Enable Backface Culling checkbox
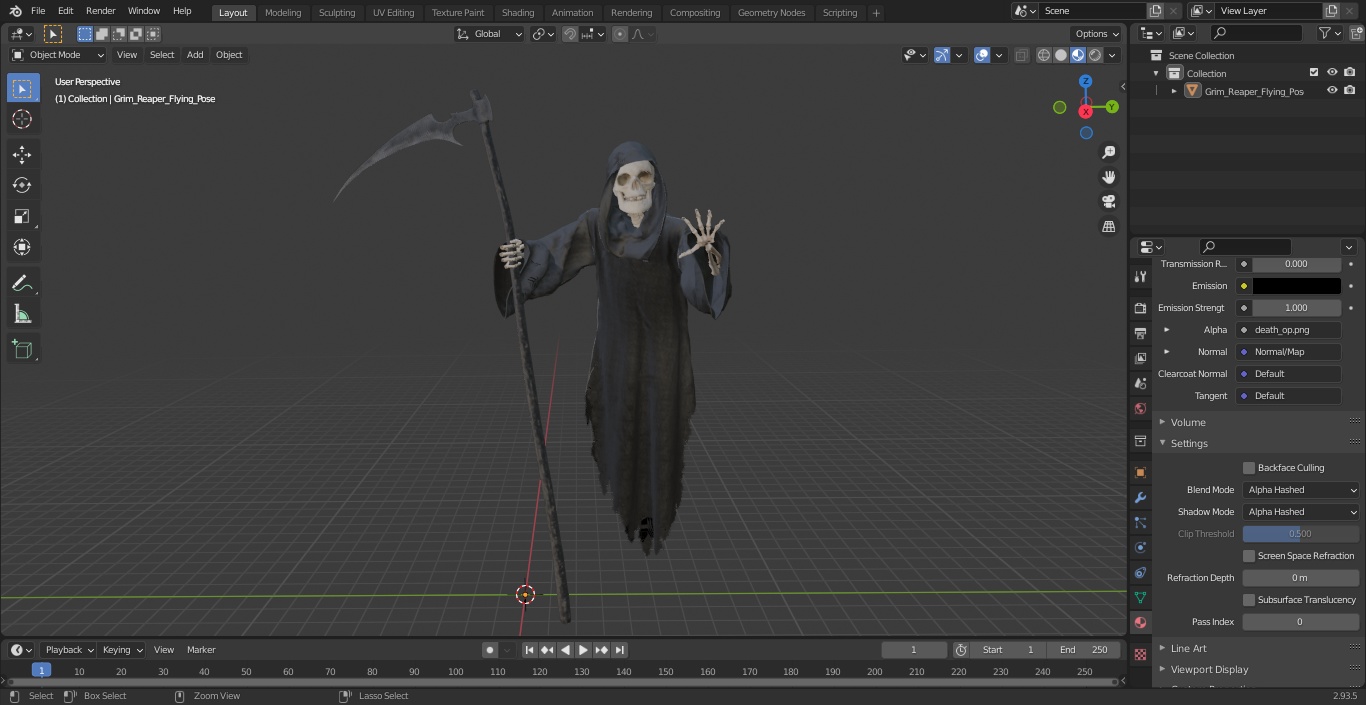This screenshot has width=1366, height=705. pos(1249,468)
